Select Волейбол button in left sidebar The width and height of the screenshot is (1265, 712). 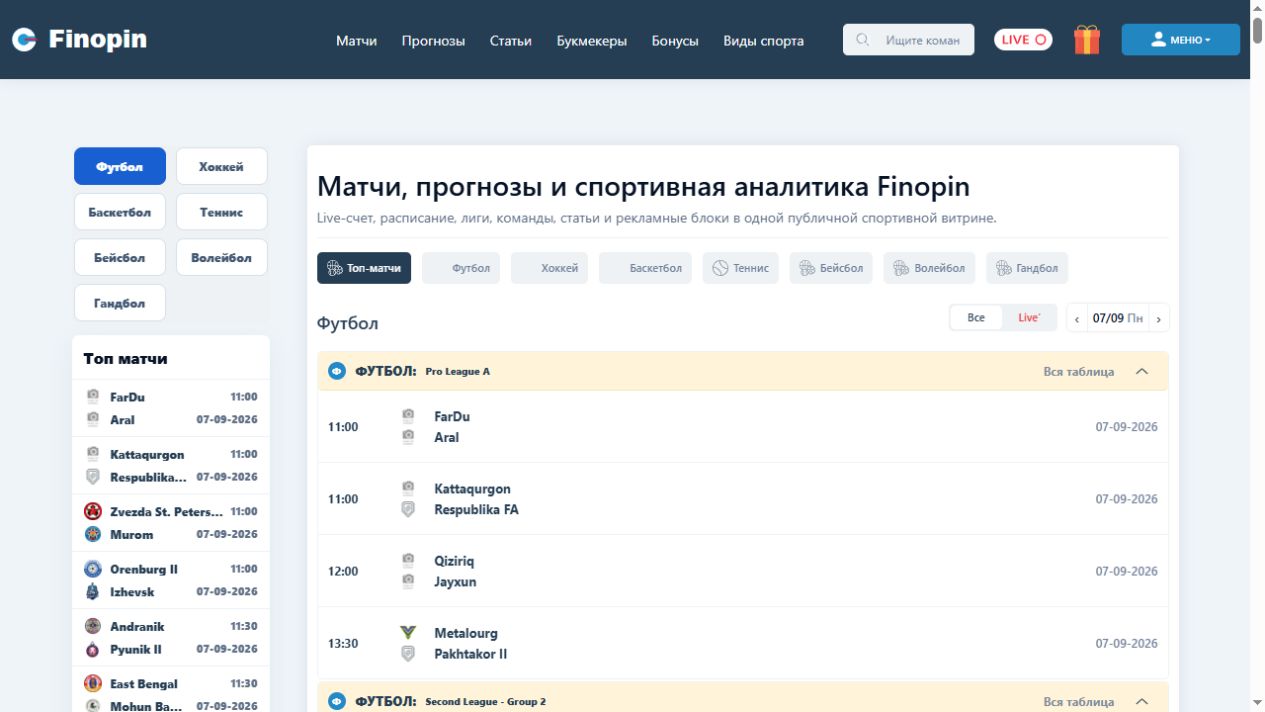click(x=222, y=257)
